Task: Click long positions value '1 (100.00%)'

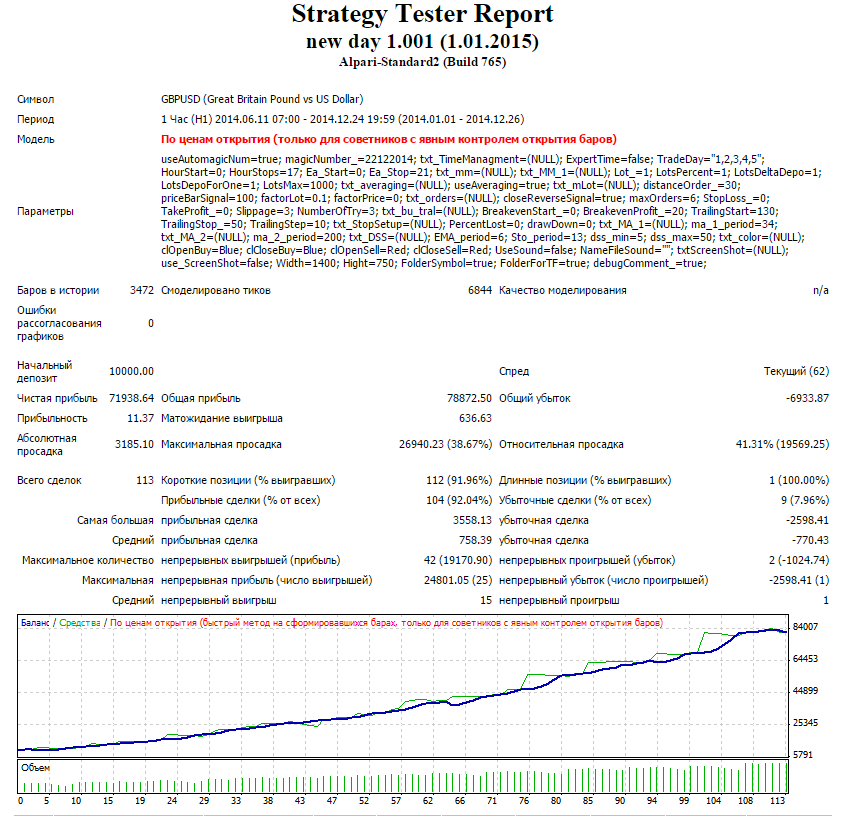Action: coord(799,481)
